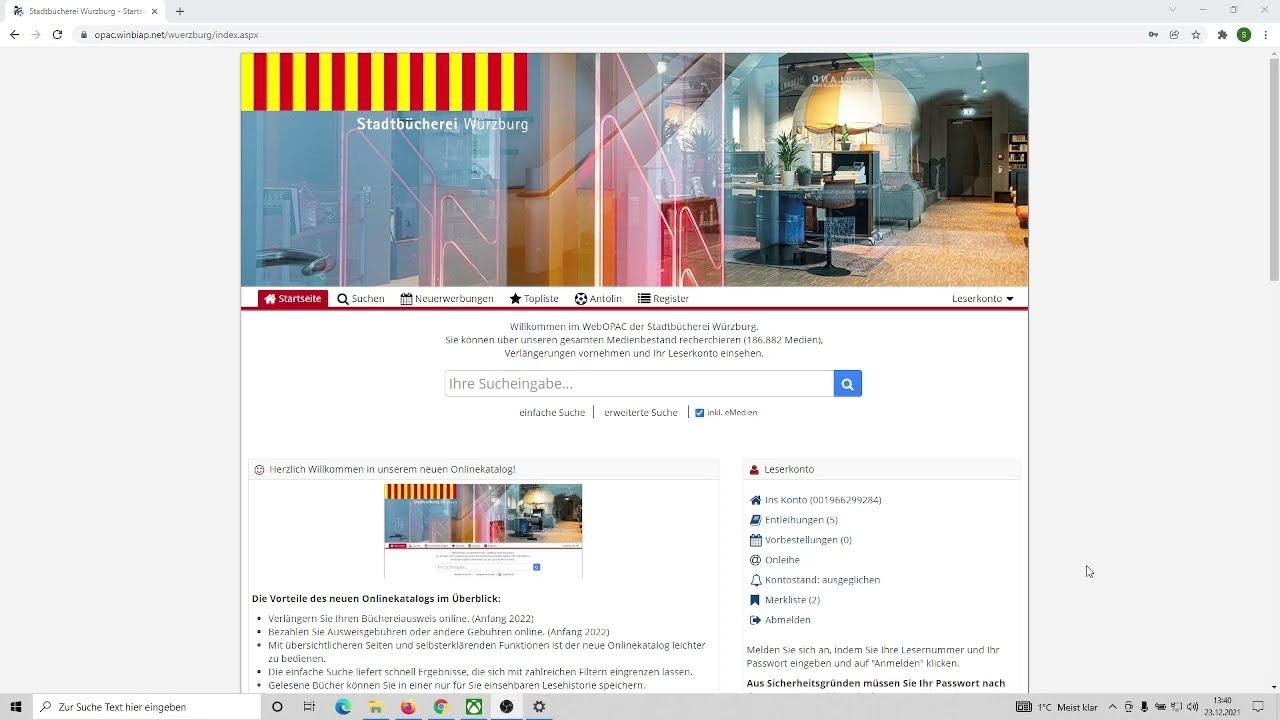
Task: Click the online catalog preview thumbnail
Action: click(x=483, y=531)
